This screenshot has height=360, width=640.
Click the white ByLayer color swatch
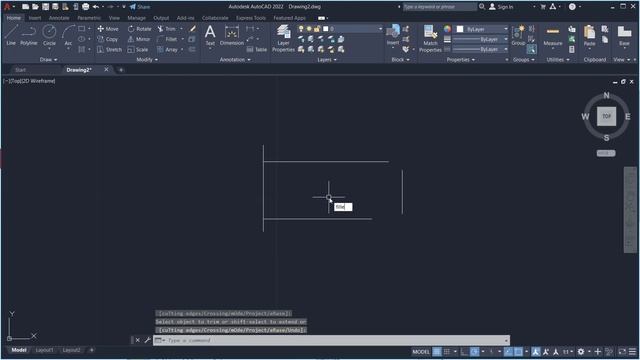(x=460, y=29)
